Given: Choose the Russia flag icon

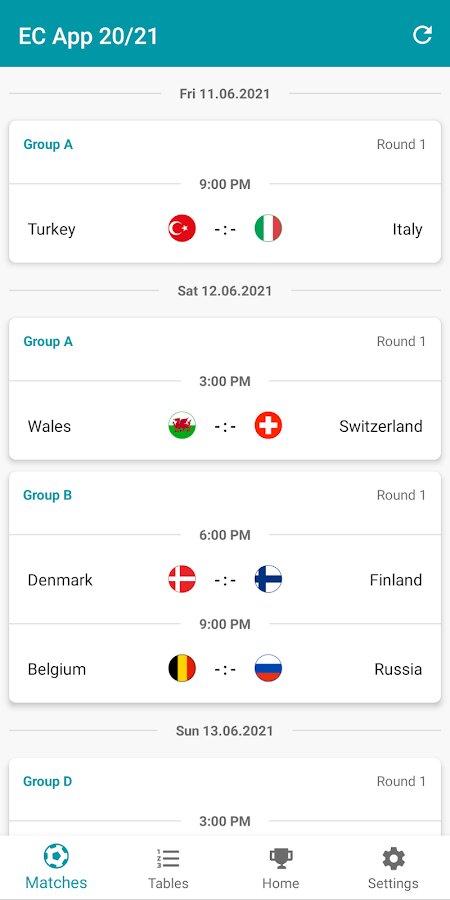Looking at the screenshot, I should click(268, 668).
